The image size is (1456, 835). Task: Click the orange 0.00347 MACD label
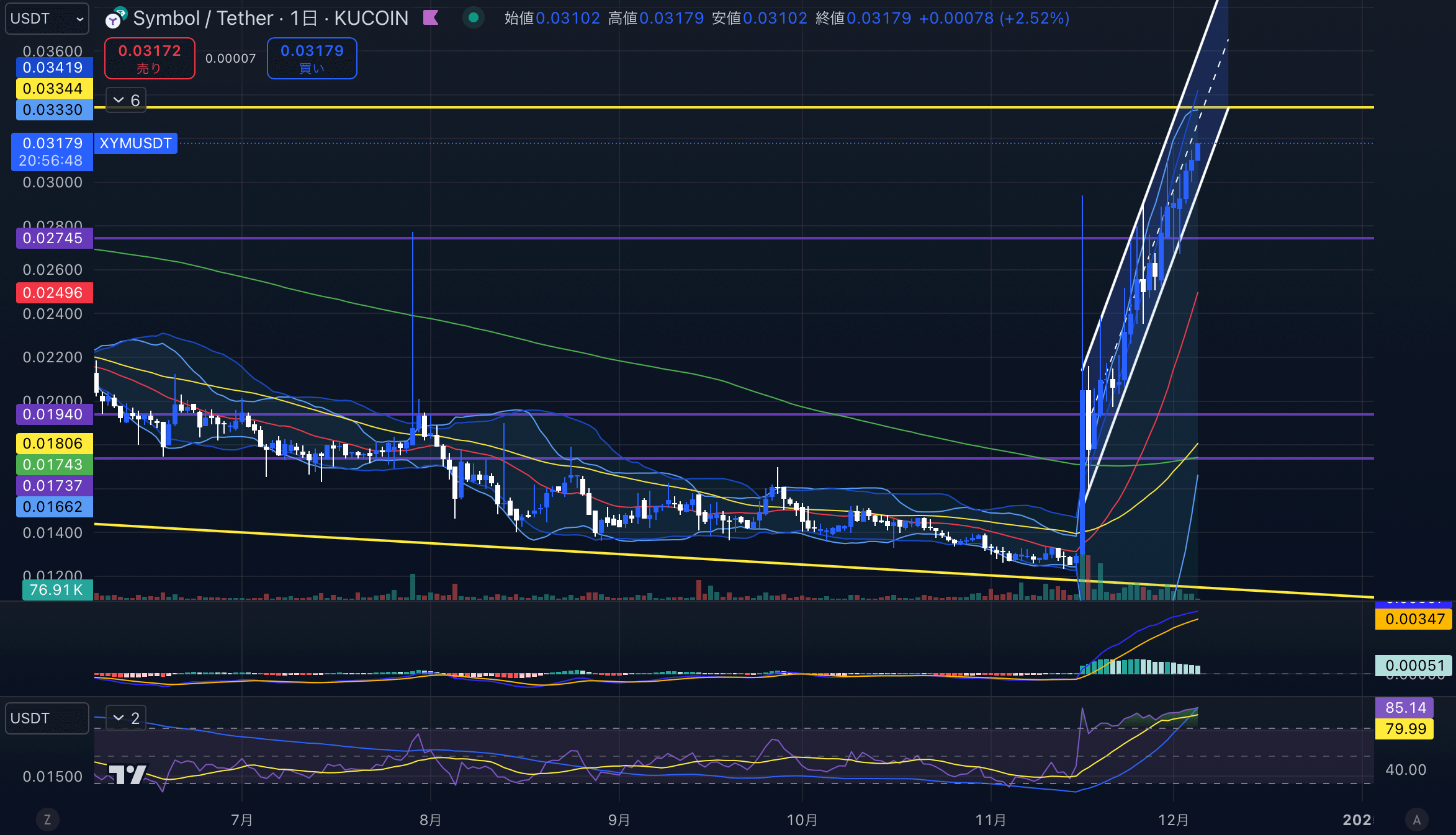pos(1414,619)
